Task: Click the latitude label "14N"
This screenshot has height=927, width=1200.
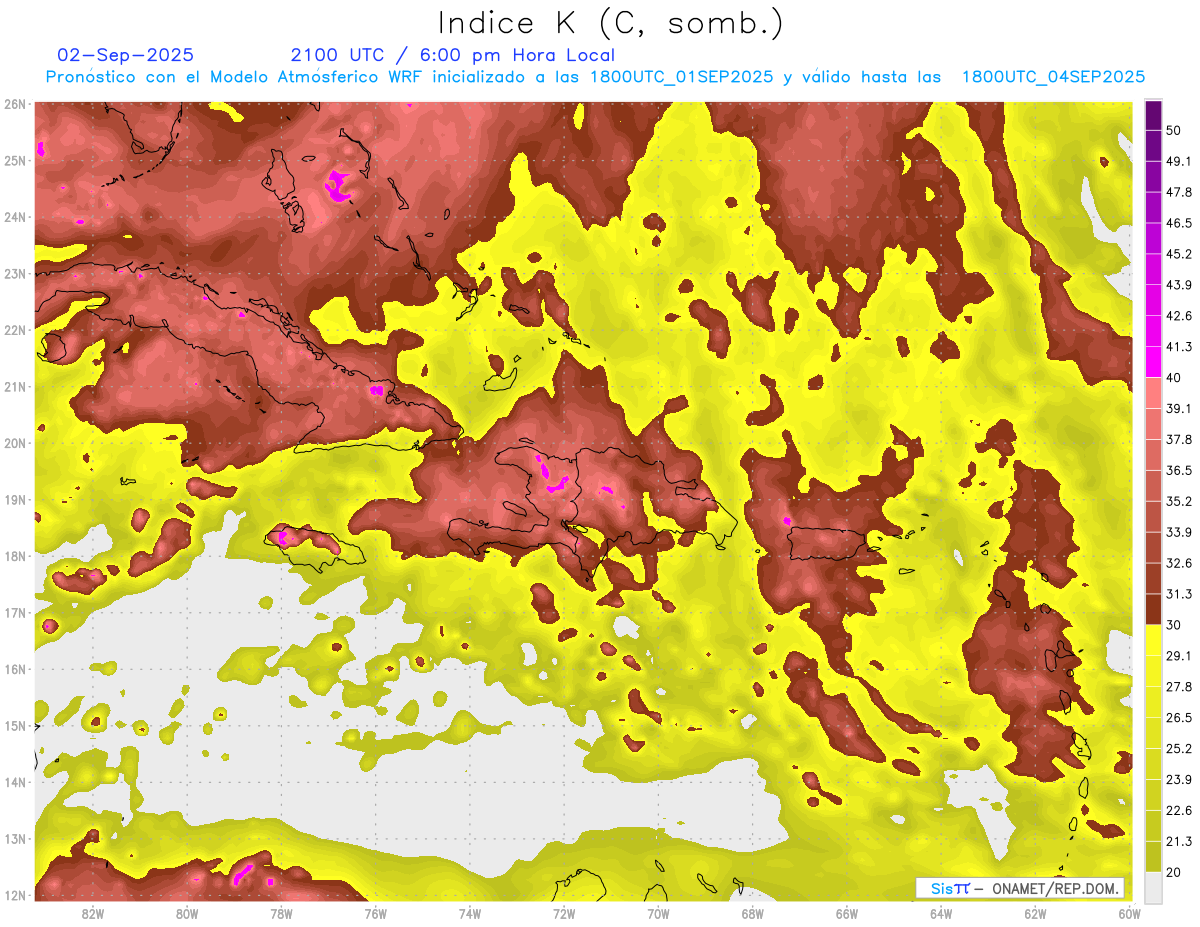Action: click(15, 782)
